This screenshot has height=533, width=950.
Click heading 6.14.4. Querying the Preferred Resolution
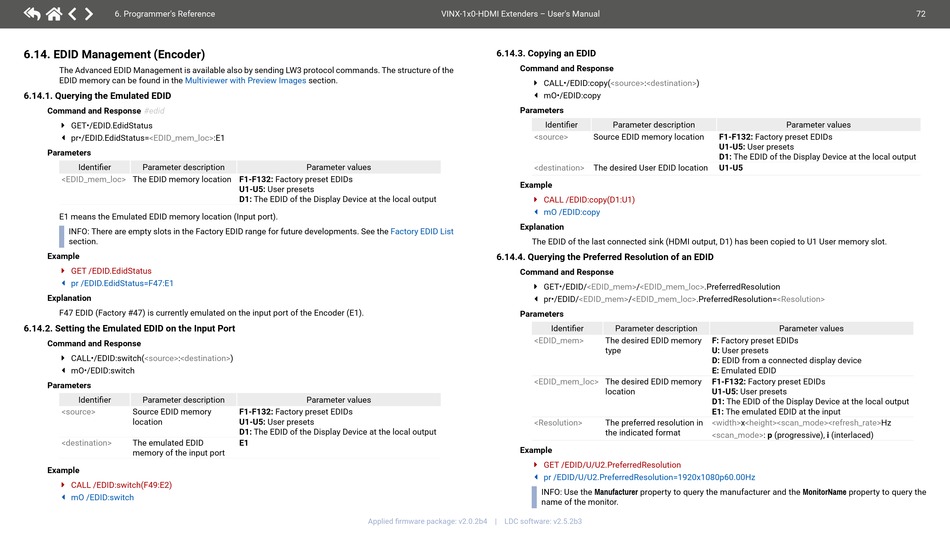coord(605,257)
